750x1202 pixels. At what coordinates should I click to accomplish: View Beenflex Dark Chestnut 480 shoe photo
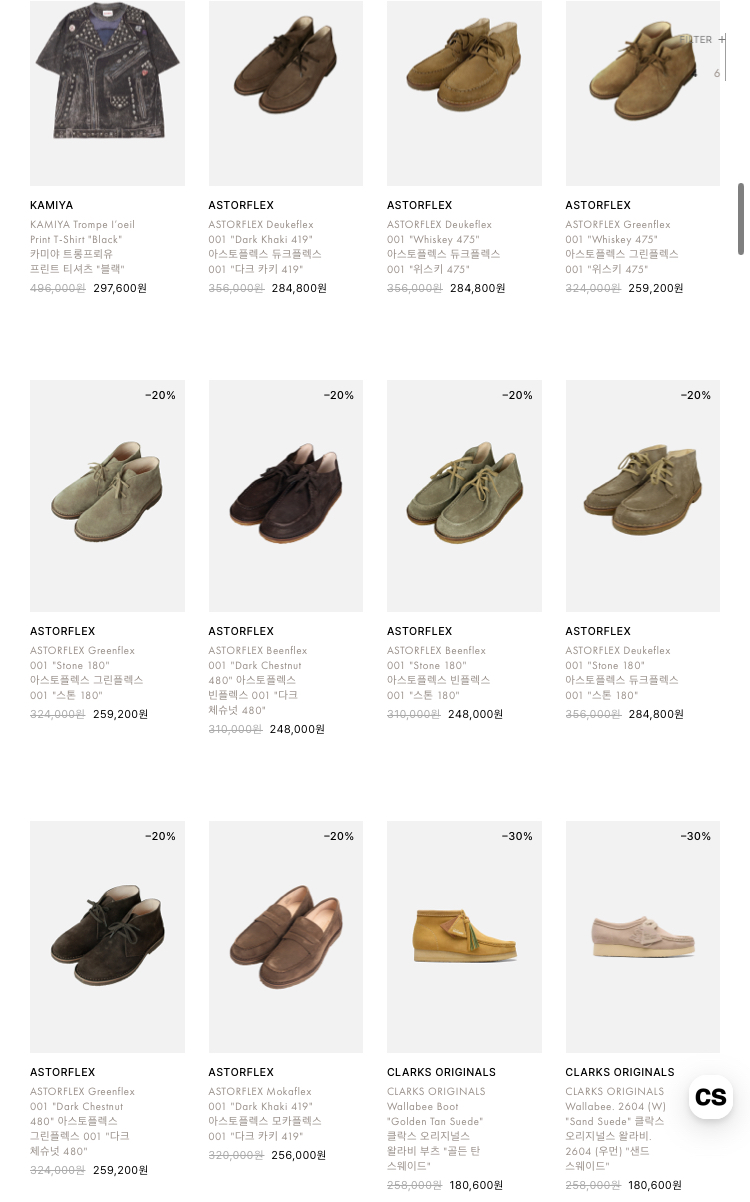[286, 496]
